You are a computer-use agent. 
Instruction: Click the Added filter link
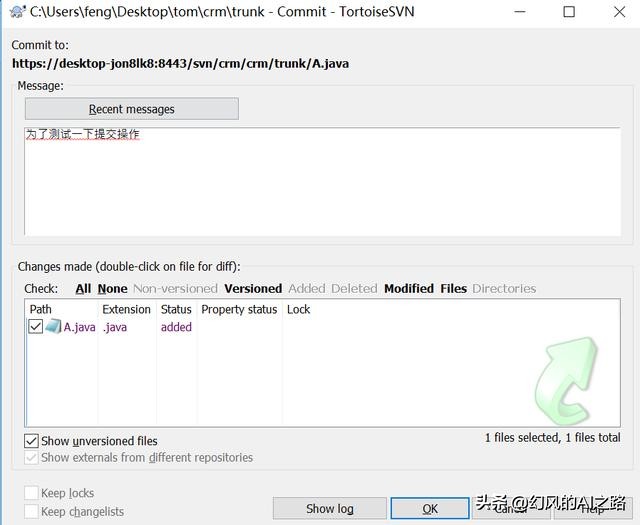[x=307, y=289]
